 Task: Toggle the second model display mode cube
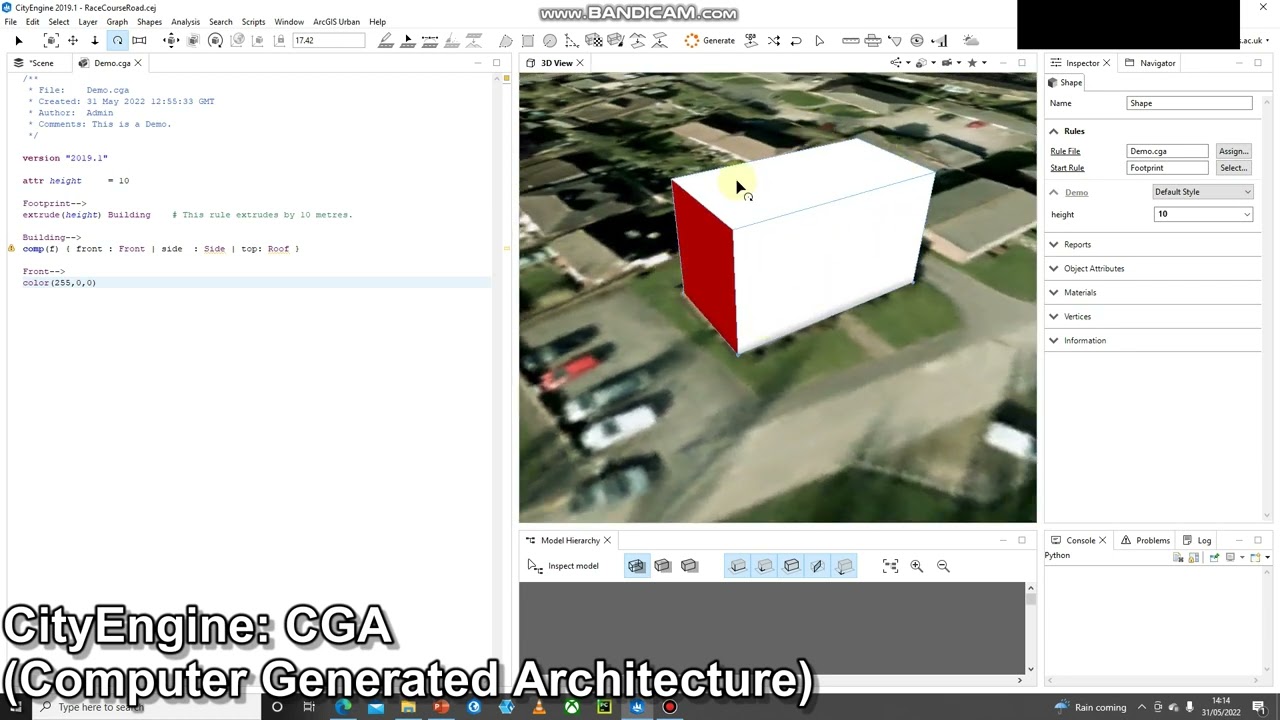pos(662,566)
